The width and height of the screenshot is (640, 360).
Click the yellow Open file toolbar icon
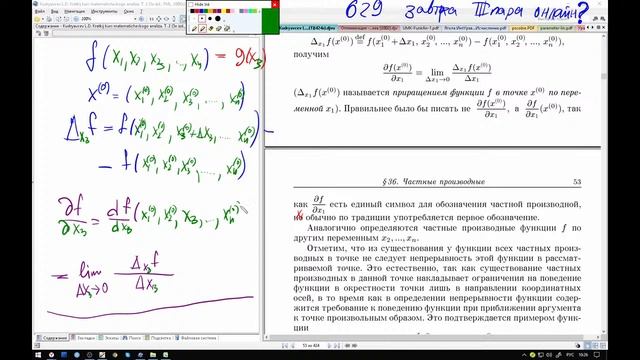point(37,19)
